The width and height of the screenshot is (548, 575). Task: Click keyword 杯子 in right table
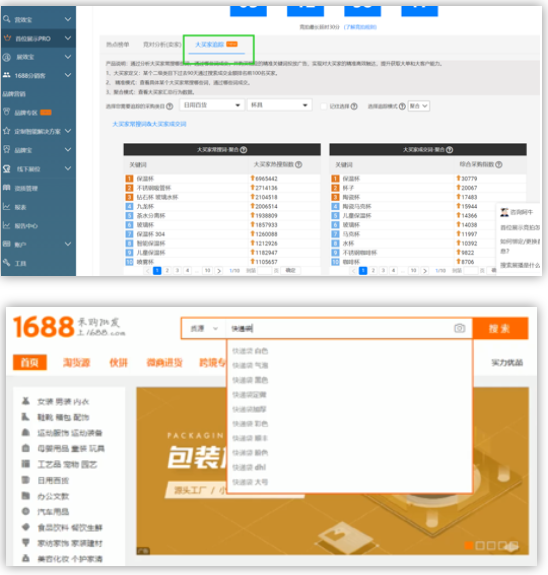pyautogui.click(x=348, y=188)
